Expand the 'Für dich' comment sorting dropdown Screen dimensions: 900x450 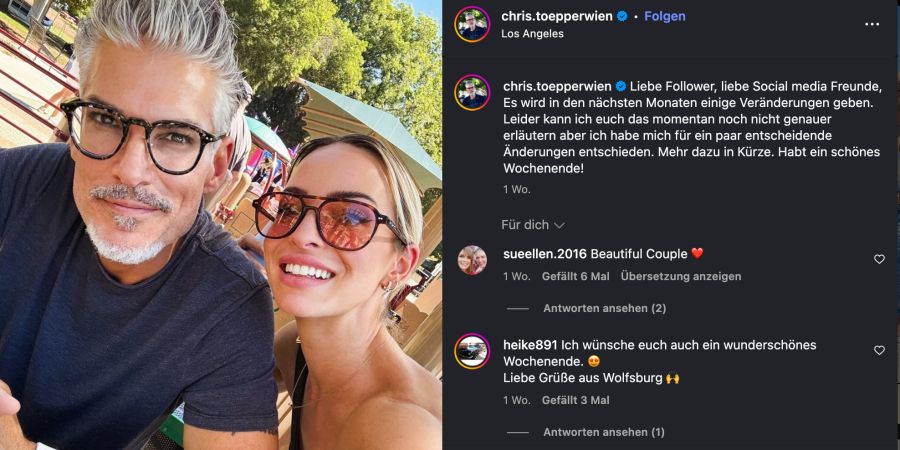533,225
